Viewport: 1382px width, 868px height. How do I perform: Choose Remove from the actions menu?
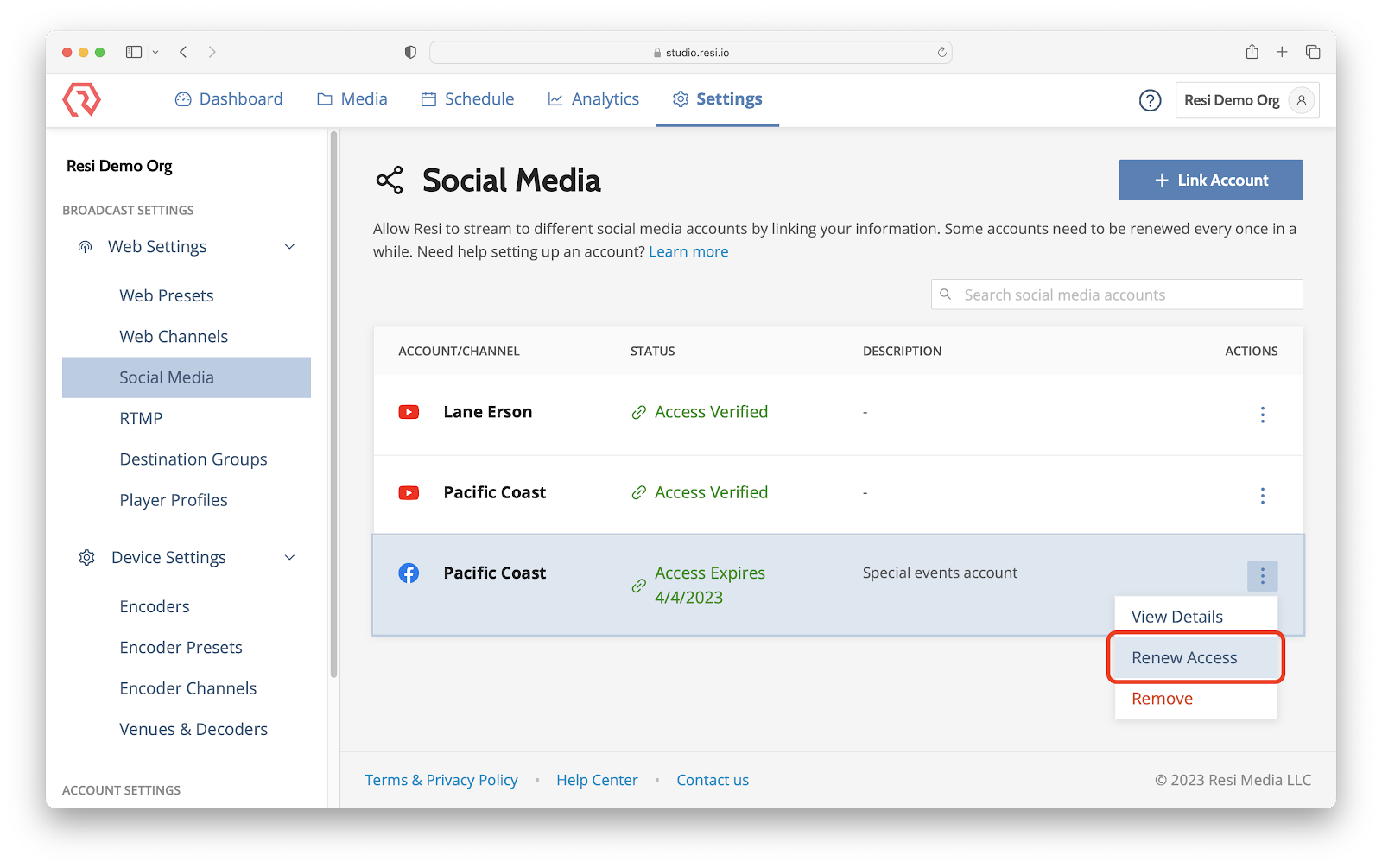tap(1196, 699)
